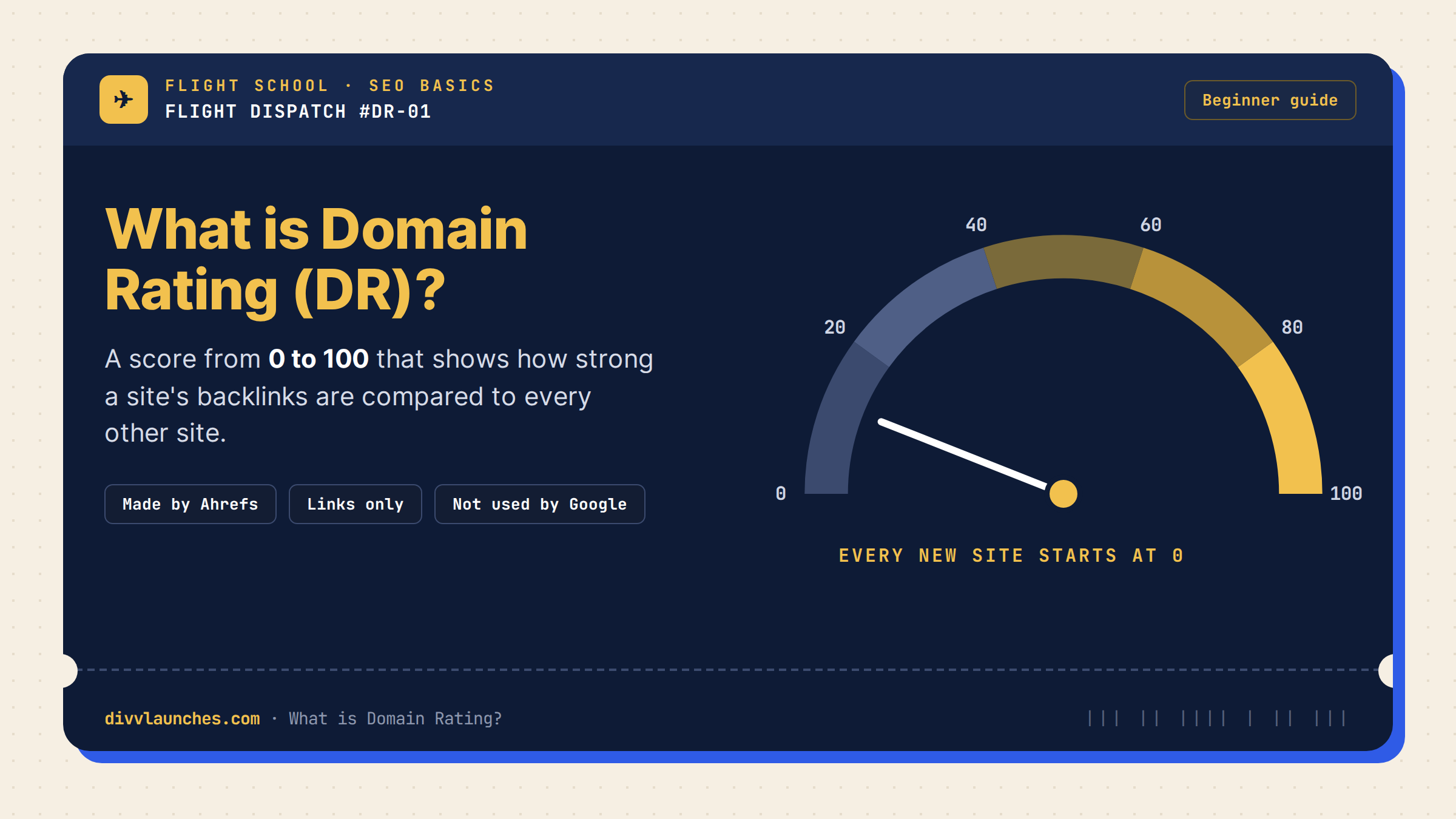Image resolution: width=1456 pixels, height=819 pixels.
Task: Click the footer text "What is Domain Rating?"
Action: 395,718
